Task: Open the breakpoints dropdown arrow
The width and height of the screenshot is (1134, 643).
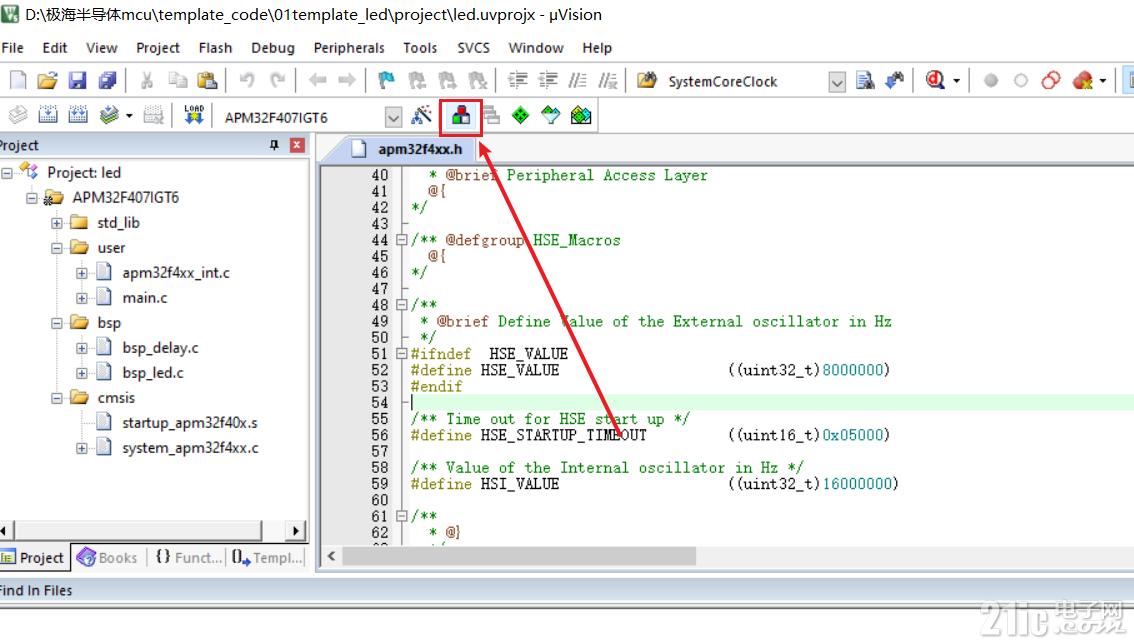Action: (1103, 81)
